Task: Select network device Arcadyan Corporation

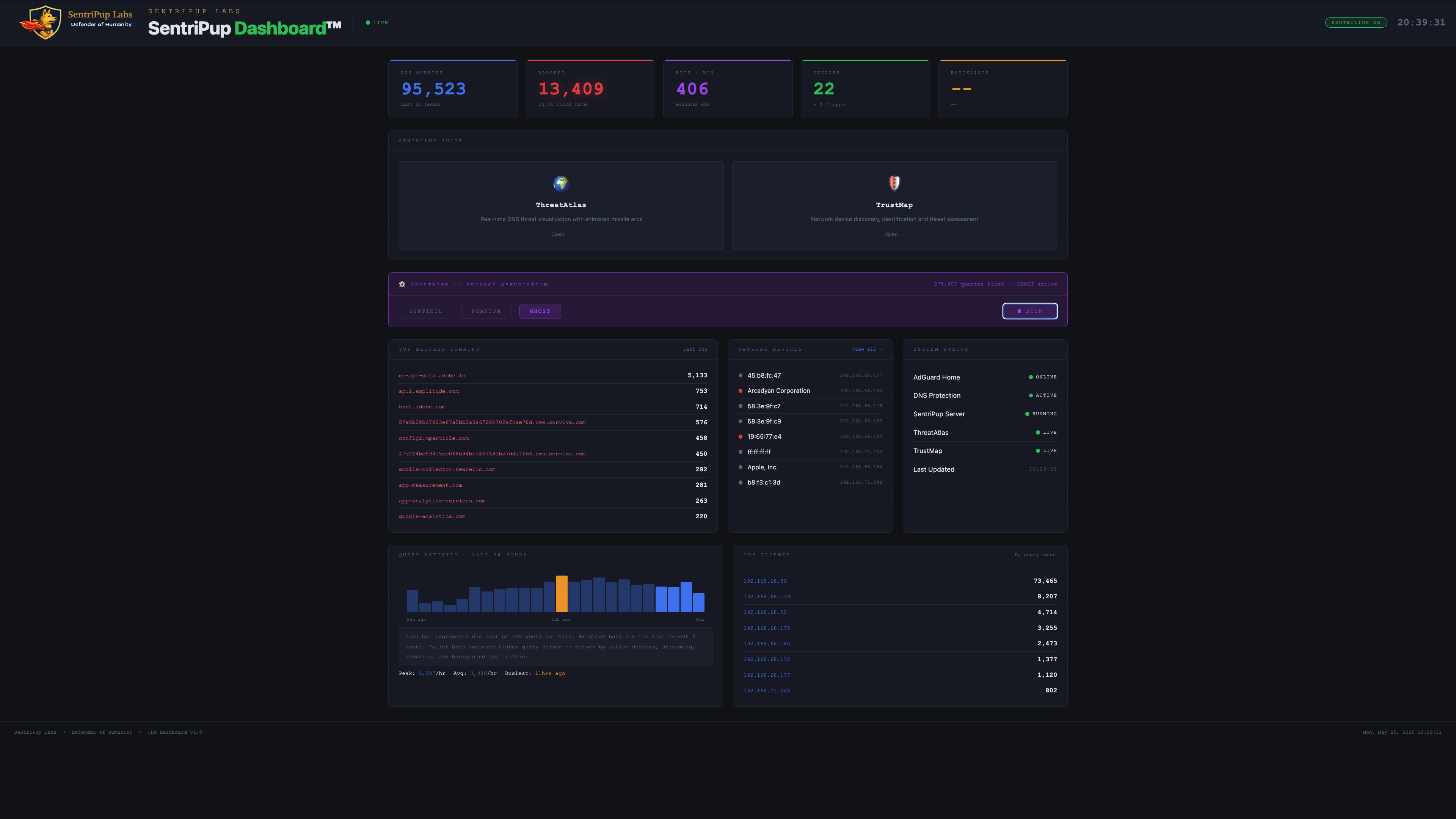Action: [810, 391]
